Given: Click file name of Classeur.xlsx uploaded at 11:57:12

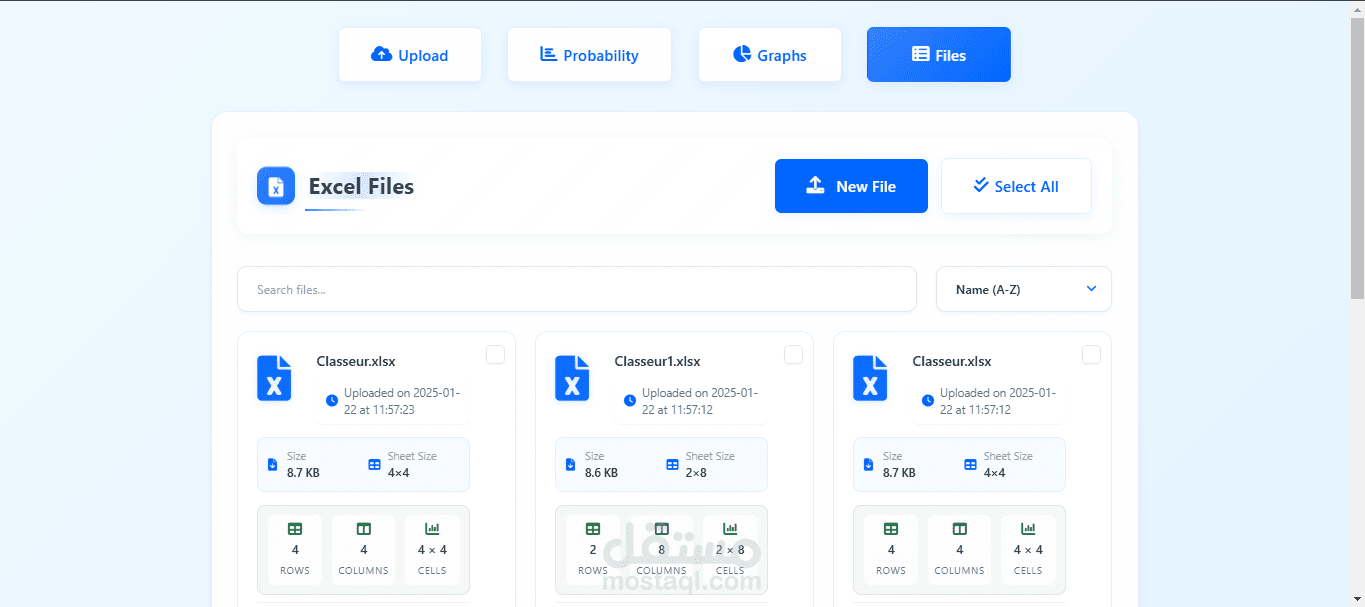Looking at the screenshot, I should (x=952, y=361).
